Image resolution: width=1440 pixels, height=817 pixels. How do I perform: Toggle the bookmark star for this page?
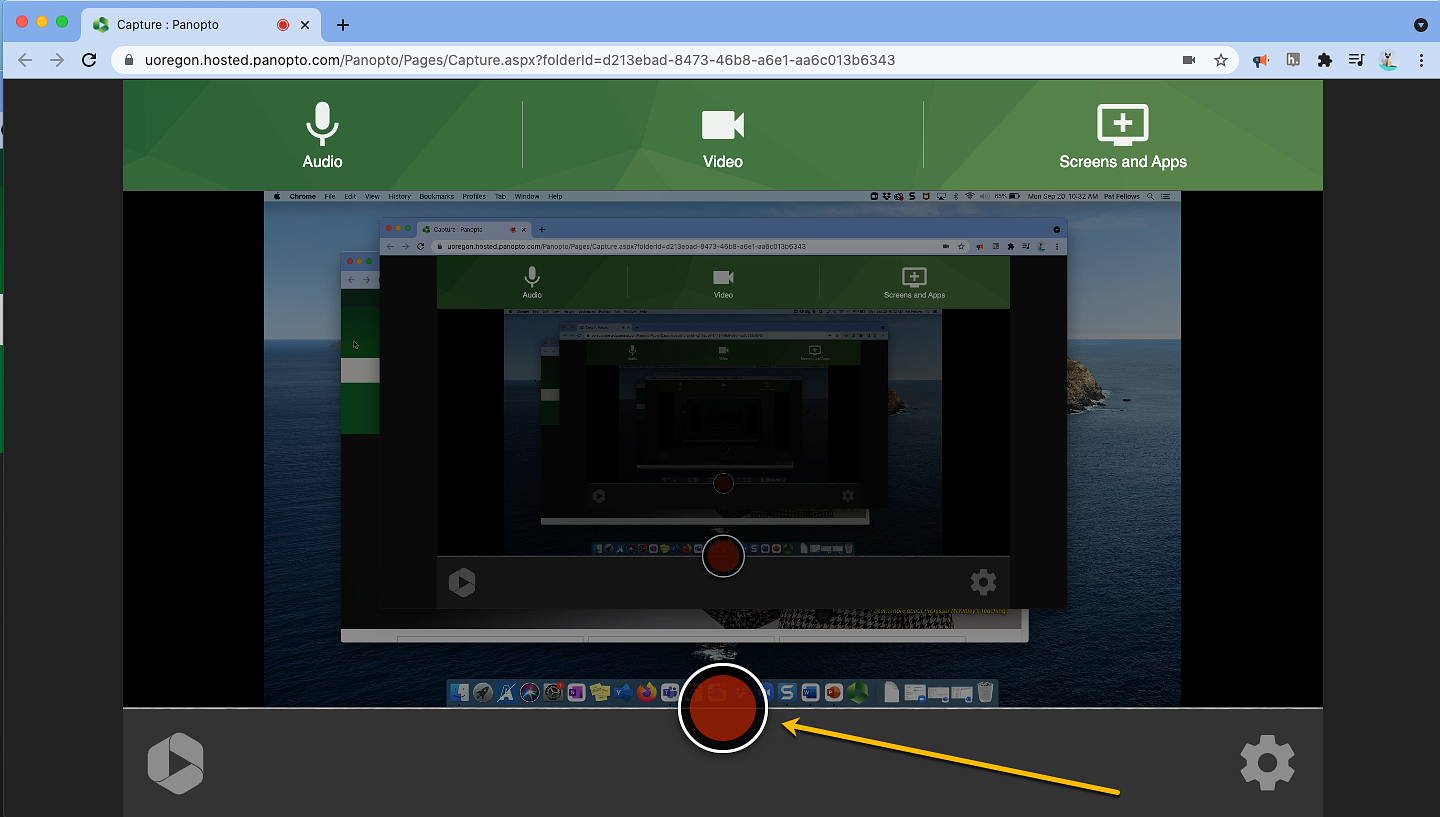[1221, 60]
